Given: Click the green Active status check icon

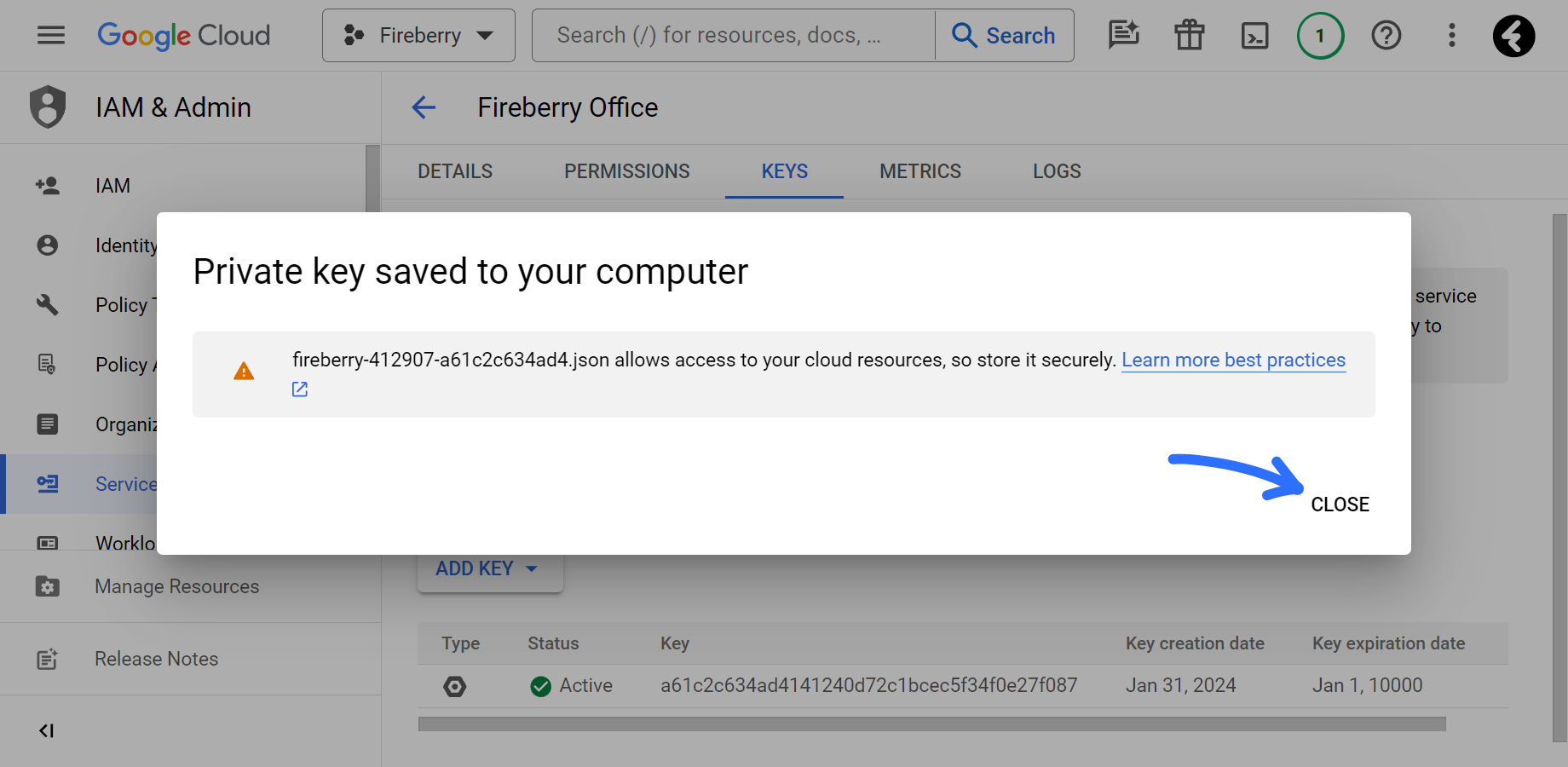Looking at the screenshot, I should pos(540,686).
